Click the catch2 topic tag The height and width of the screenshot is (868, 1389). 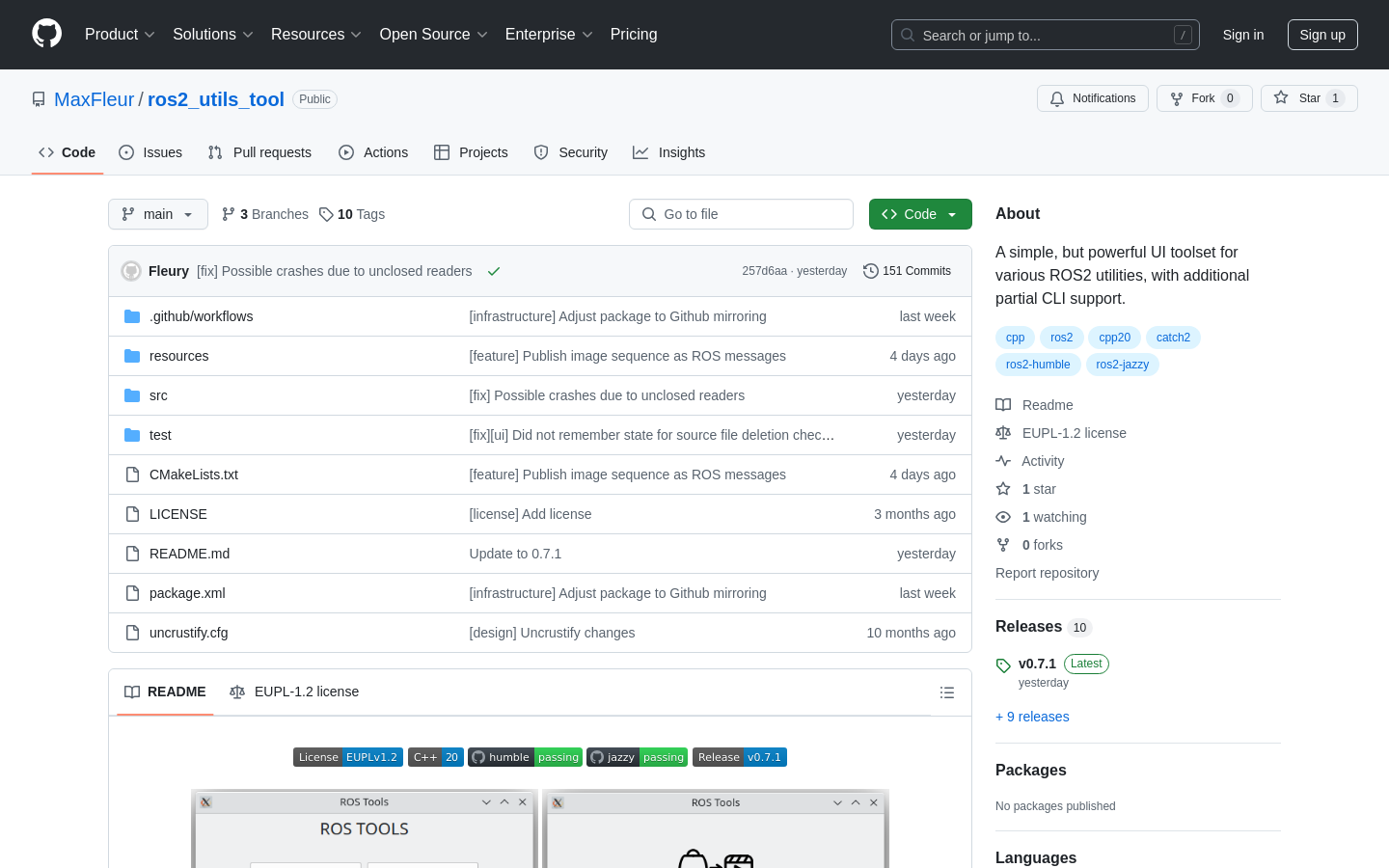pos(1173,338)
